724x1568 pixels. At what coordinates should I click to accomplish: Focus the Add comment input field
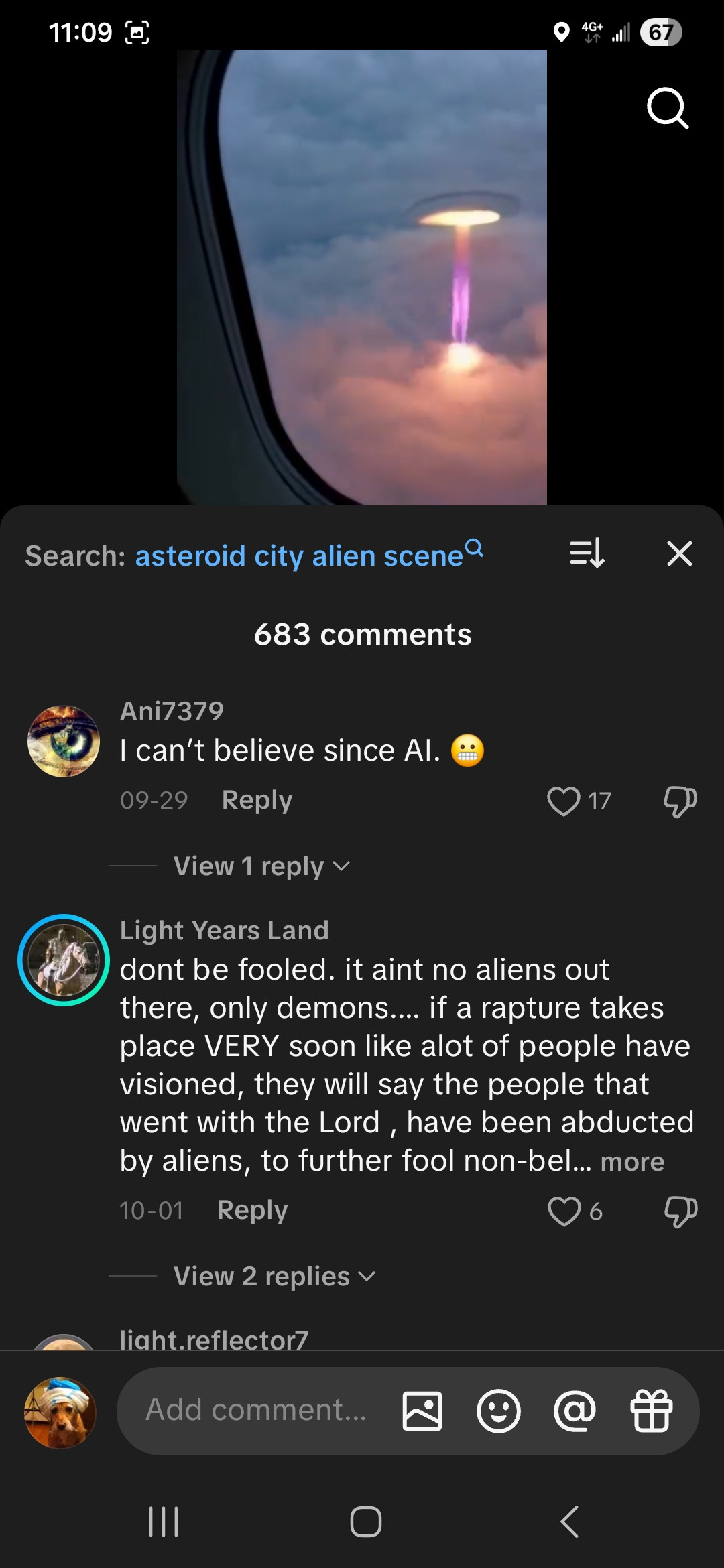(257, 1410)
